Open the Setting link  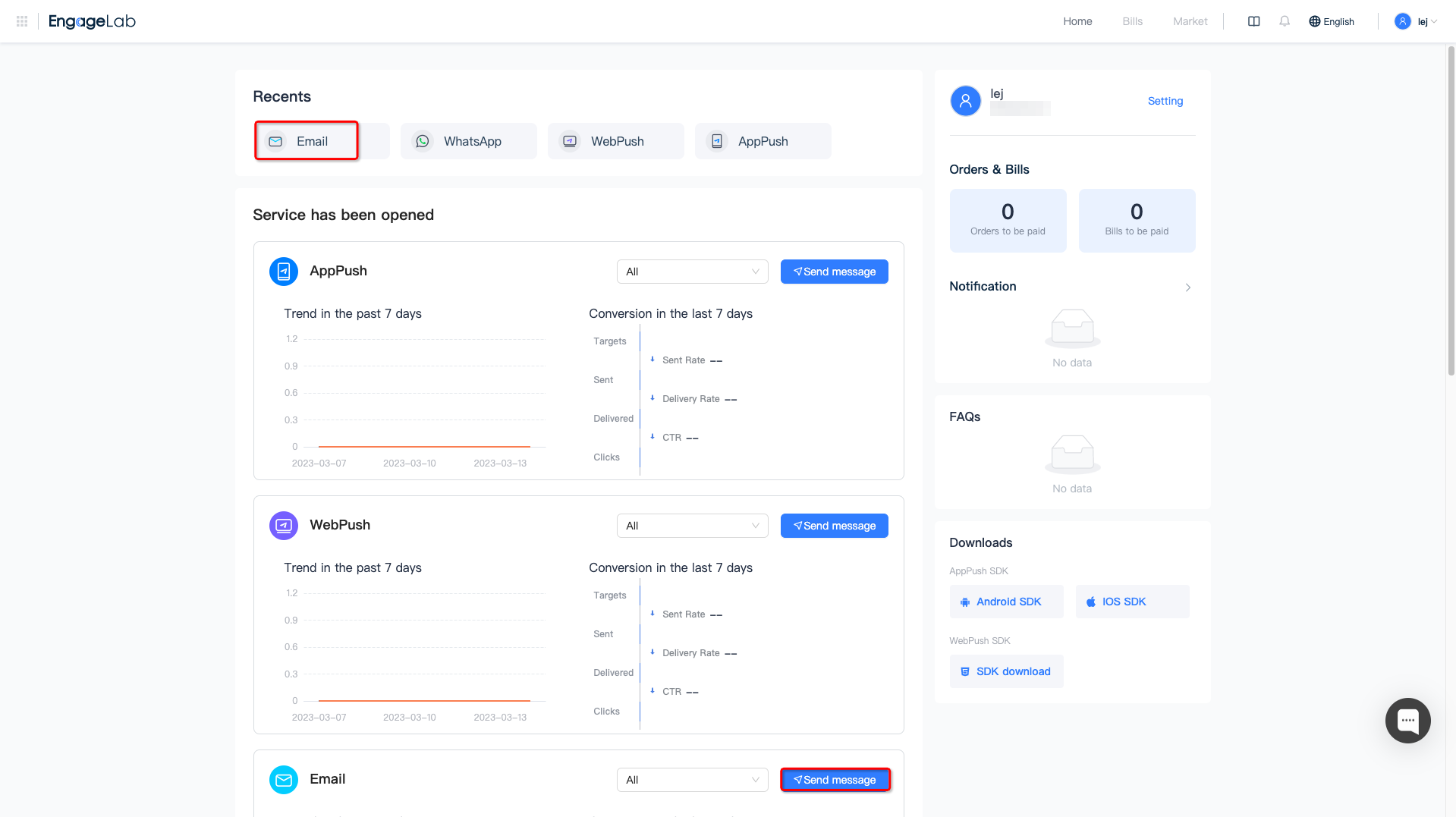[1165, 101]
